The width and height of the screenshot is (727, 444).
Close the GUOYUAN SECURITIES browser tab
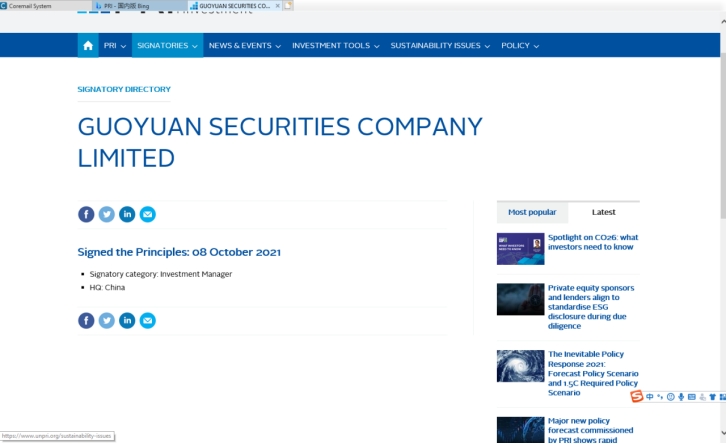(277, 6)
